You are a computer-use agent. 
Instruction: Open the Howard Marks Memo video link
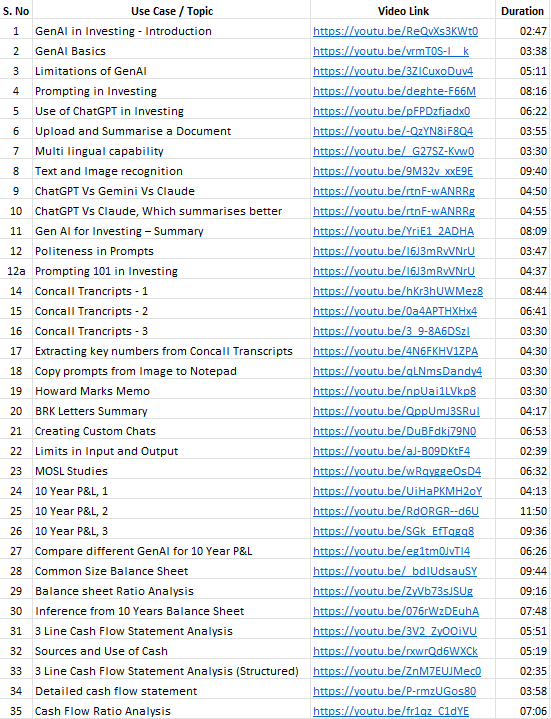pyautogui.click(x=394, y=391)
